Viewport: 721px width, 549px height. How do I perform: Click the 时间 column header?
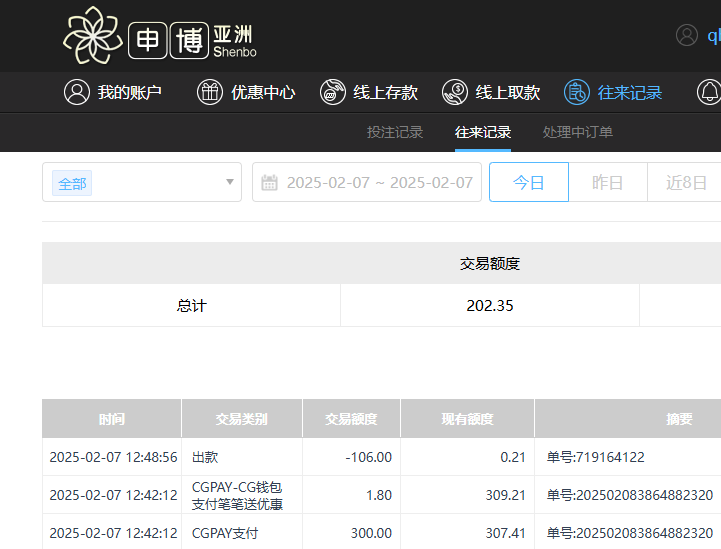click(x=112, y=419)
